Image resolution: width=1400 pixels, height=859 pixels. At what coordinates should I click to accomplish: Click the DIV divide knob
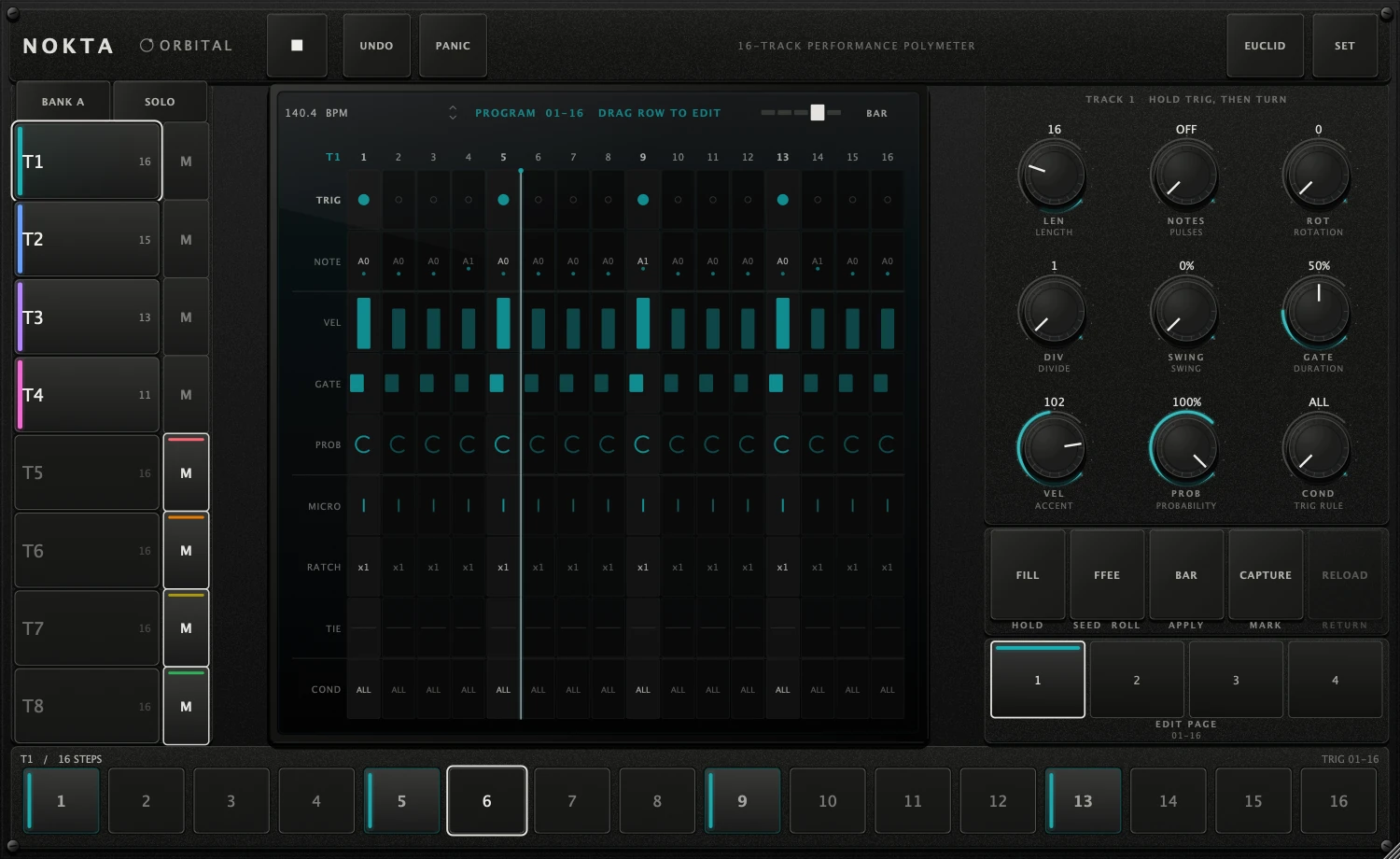1053,312
